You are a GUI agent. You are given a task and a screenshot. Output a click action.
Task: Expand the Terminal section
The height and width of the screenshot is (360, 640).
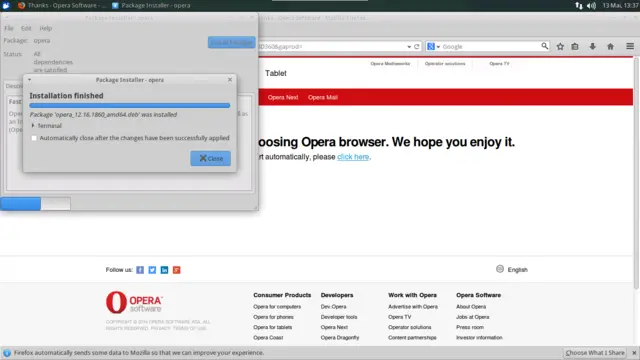46,126
